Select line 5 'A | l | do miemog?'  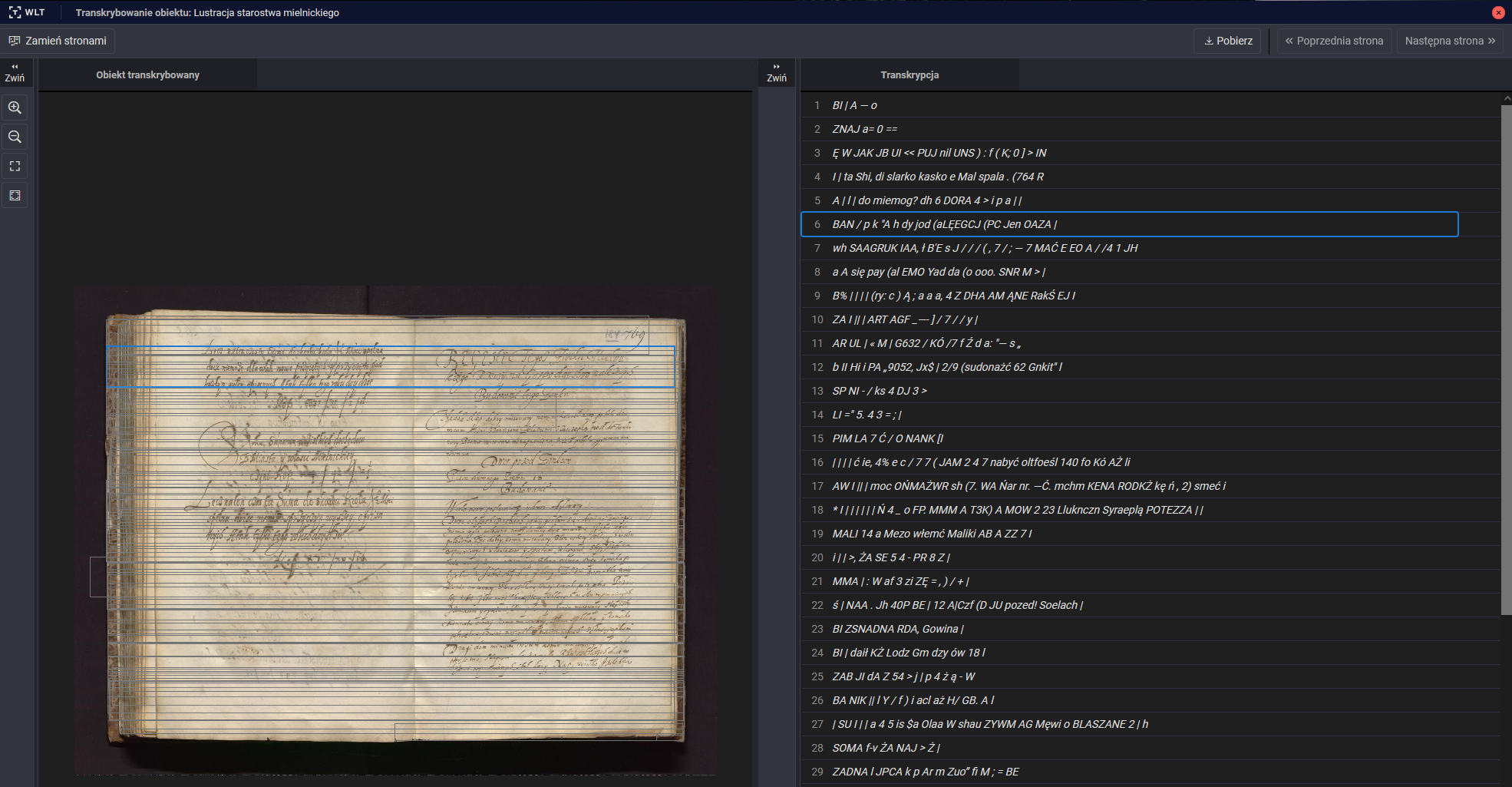tap(1150, 200)
